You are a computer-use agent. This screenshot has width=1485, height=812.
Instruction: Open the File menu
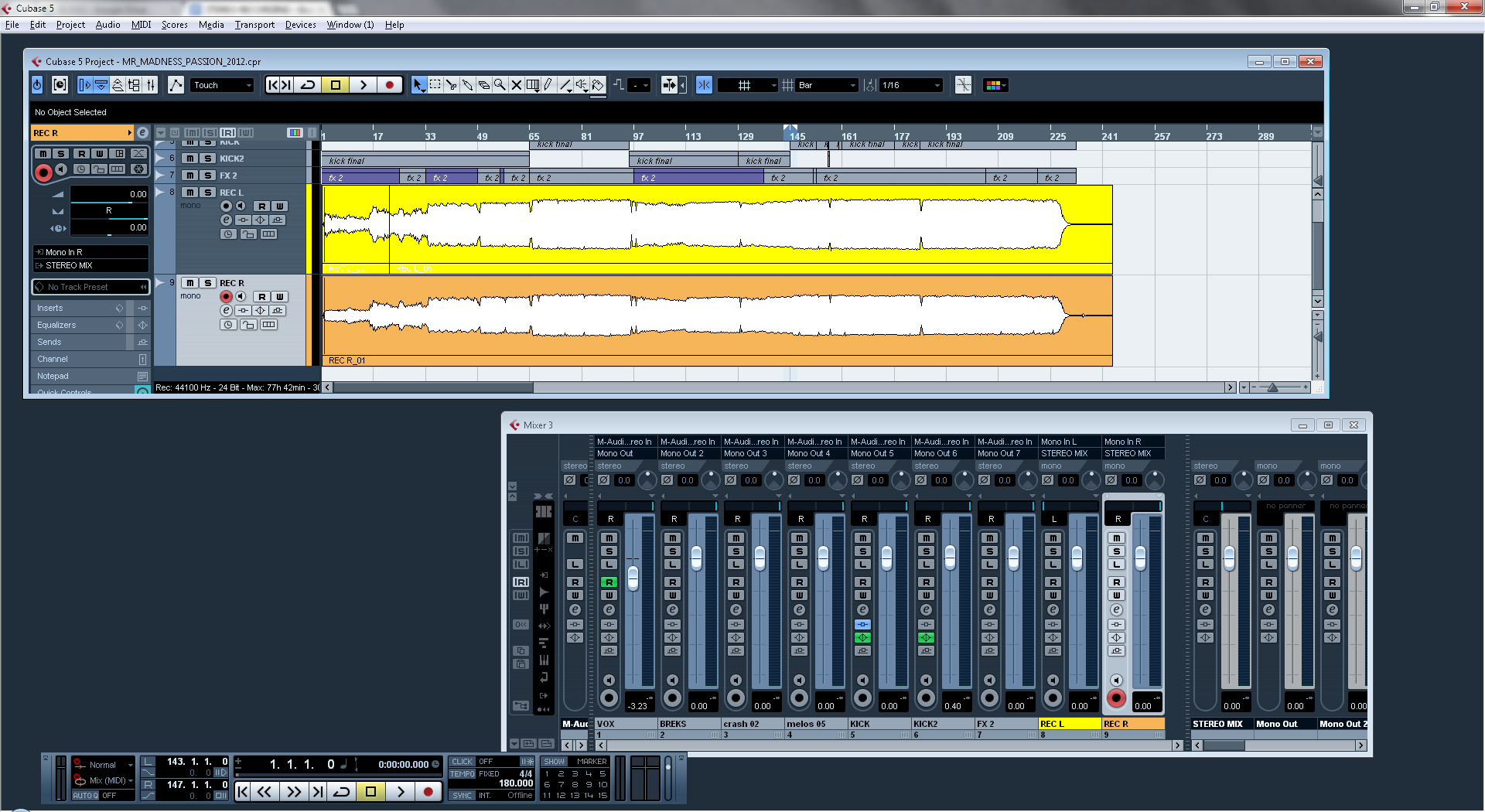[x=12, y=25]
